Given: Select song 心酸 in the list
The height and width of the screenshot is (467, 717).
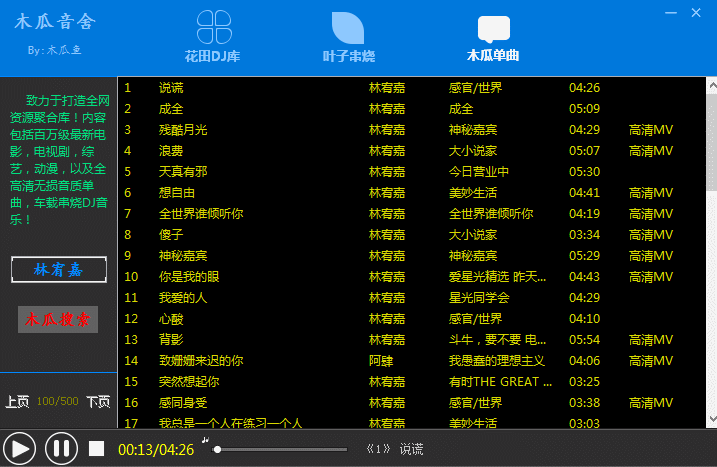Looking at the screenshot, I should coord(171,319).
